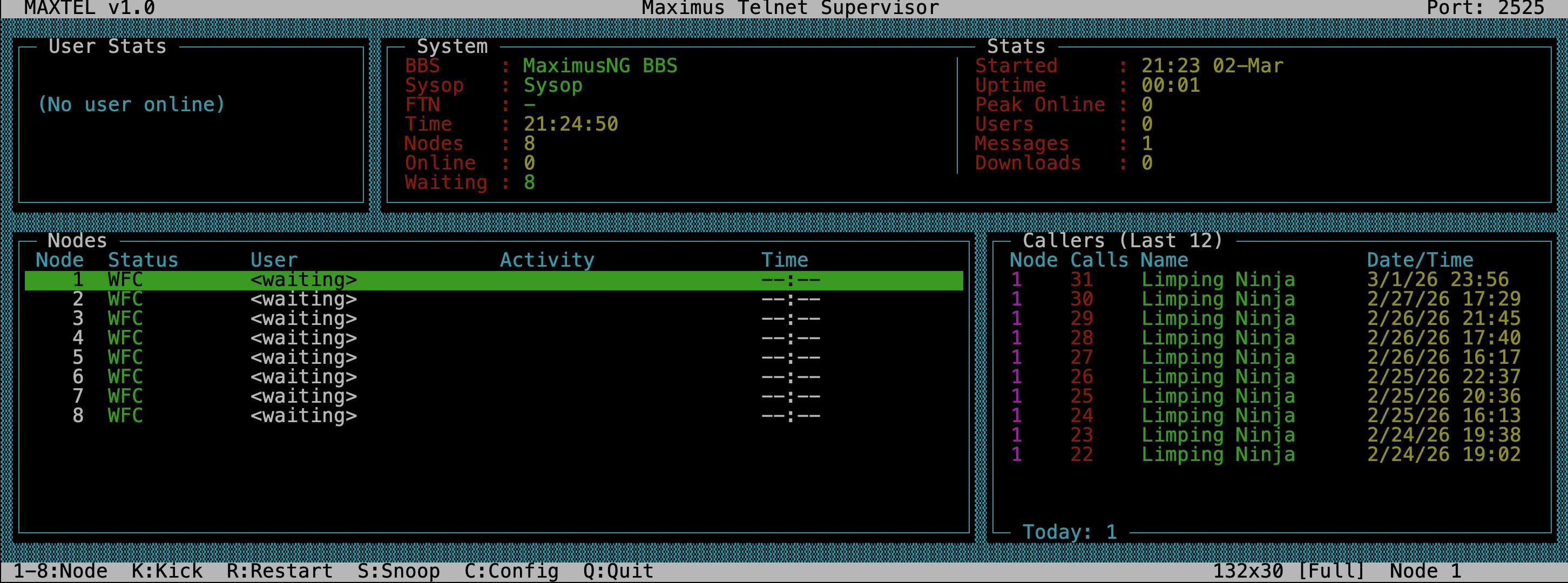
Task: Click caller entry dated 2/24/26 19:38
Action: pos(1266,436)
